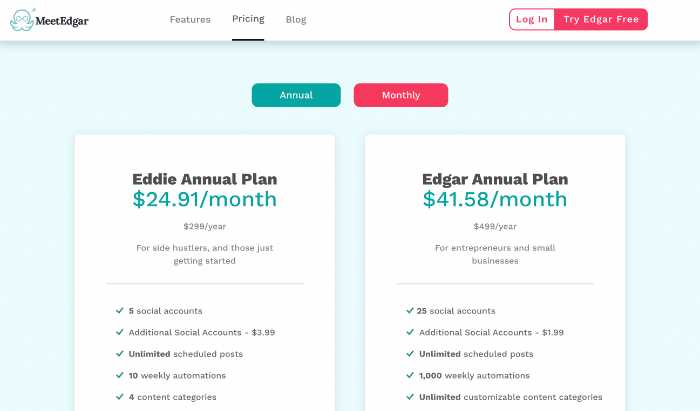Click the Log In button

532,19
